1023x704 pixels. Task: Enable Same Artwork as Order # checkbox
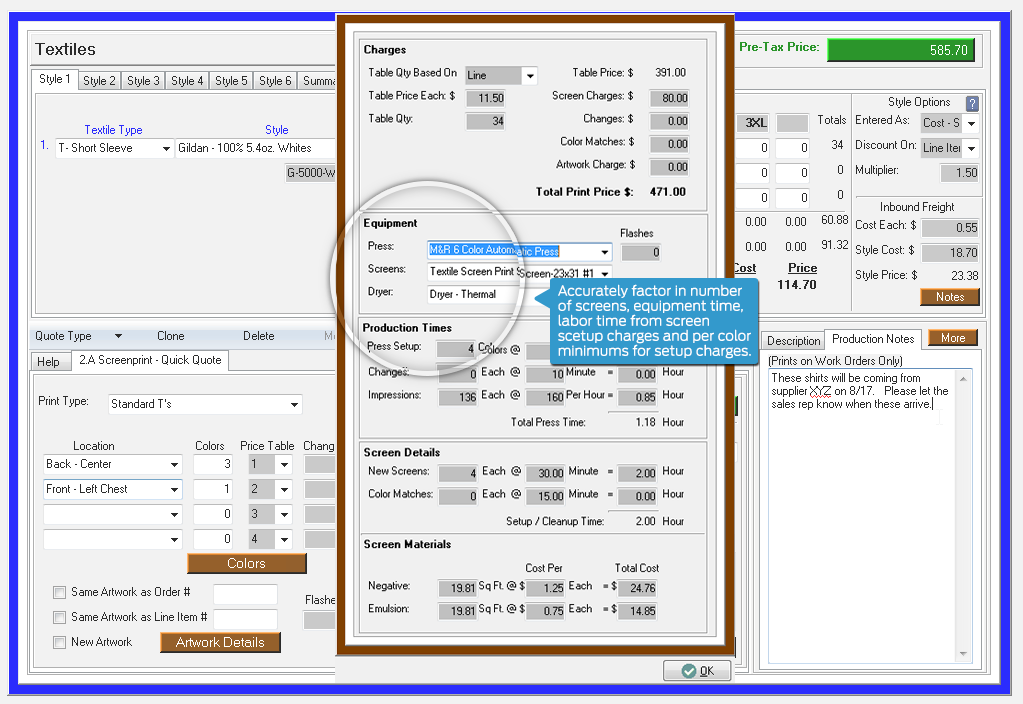60,593
